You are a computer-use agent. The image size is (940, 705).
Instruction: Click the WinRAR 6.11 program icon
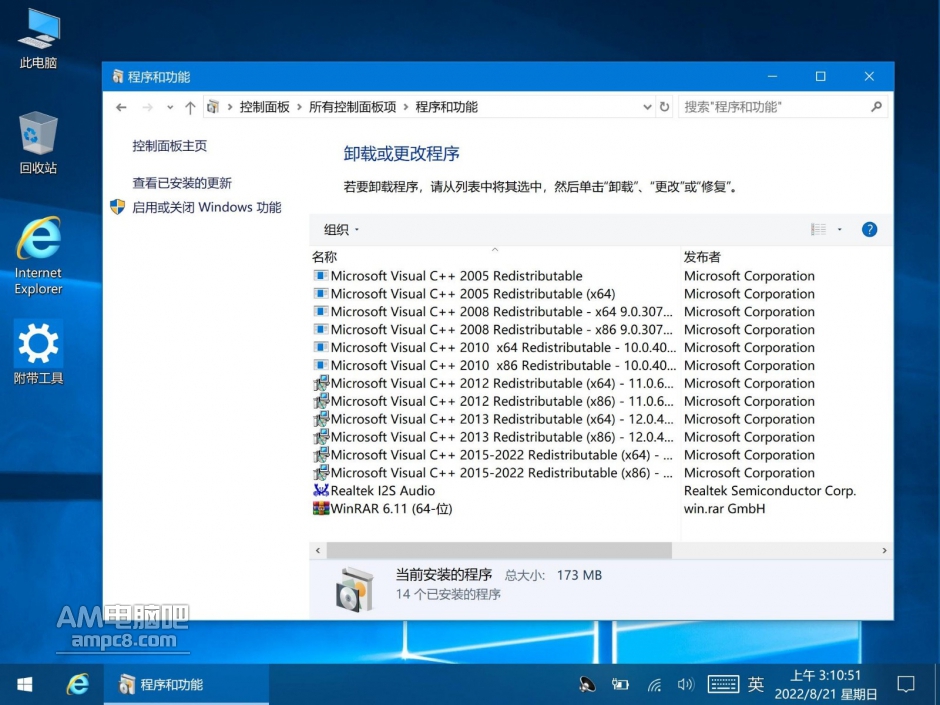click(x=321, y=508)
